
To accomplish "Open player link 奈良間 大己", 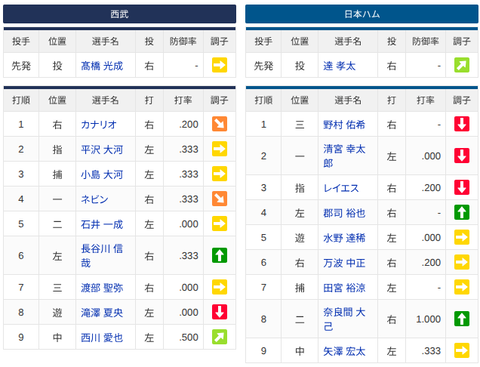I will tap(344, 319).
